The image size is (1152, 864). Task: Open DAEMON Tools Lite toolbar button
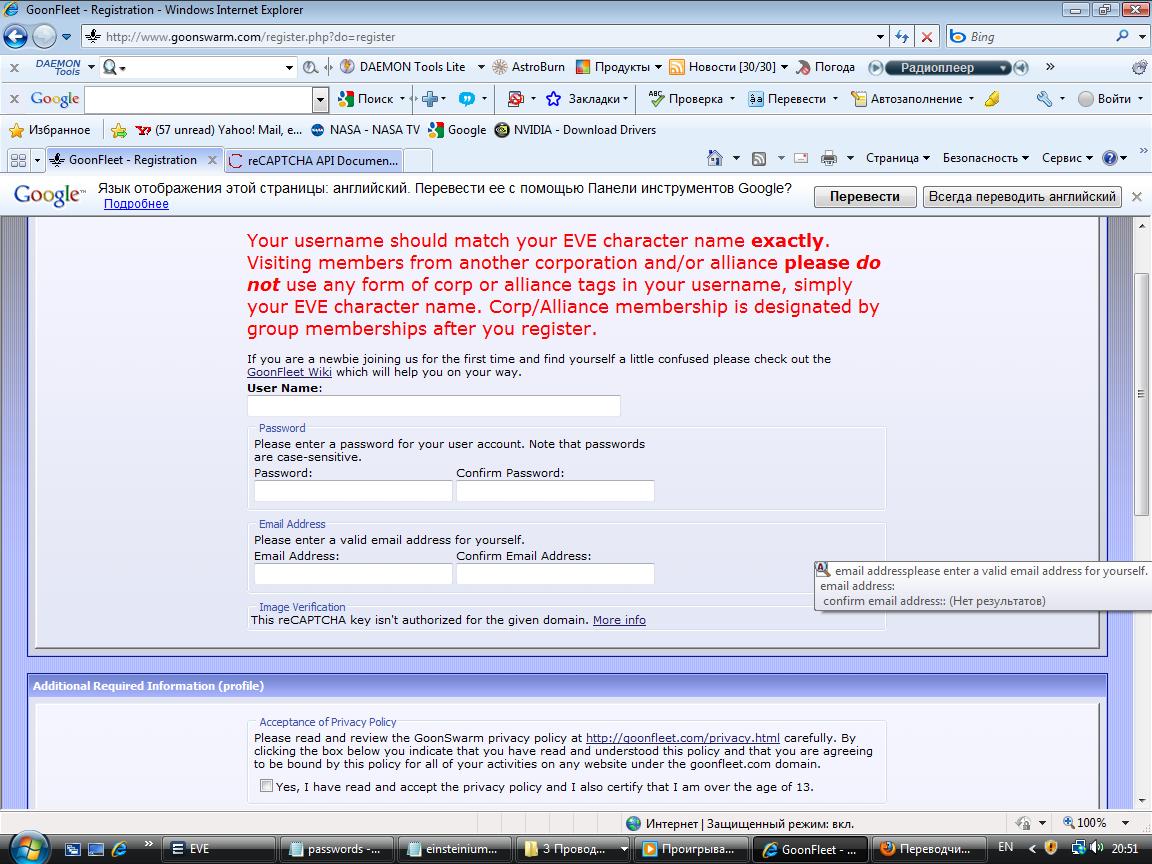click(404, 67)
